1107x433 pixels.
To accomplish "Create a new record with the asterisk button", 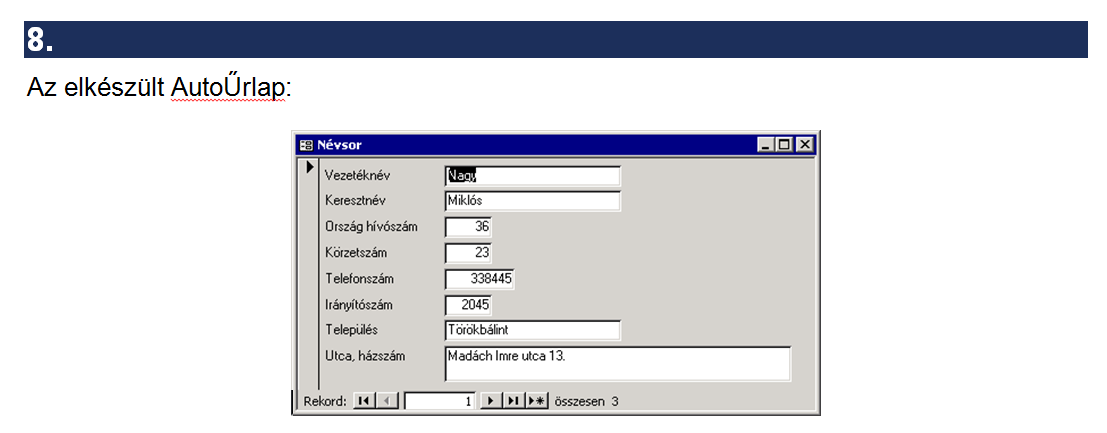I will coord(538,401).
